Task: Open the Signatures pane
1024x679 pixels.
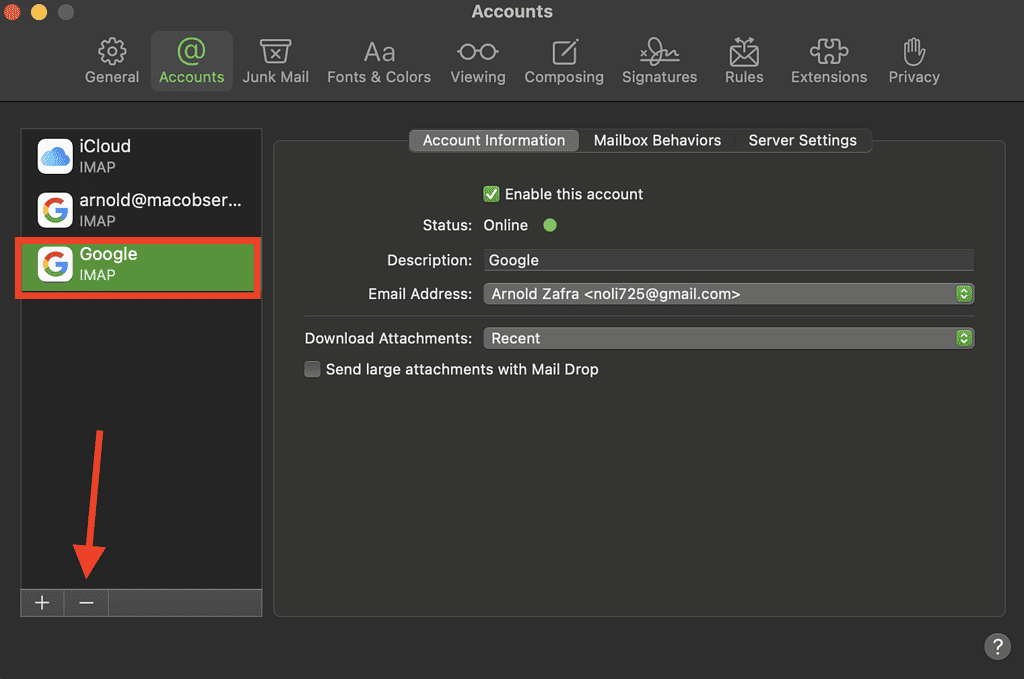Action: (659, 61)
